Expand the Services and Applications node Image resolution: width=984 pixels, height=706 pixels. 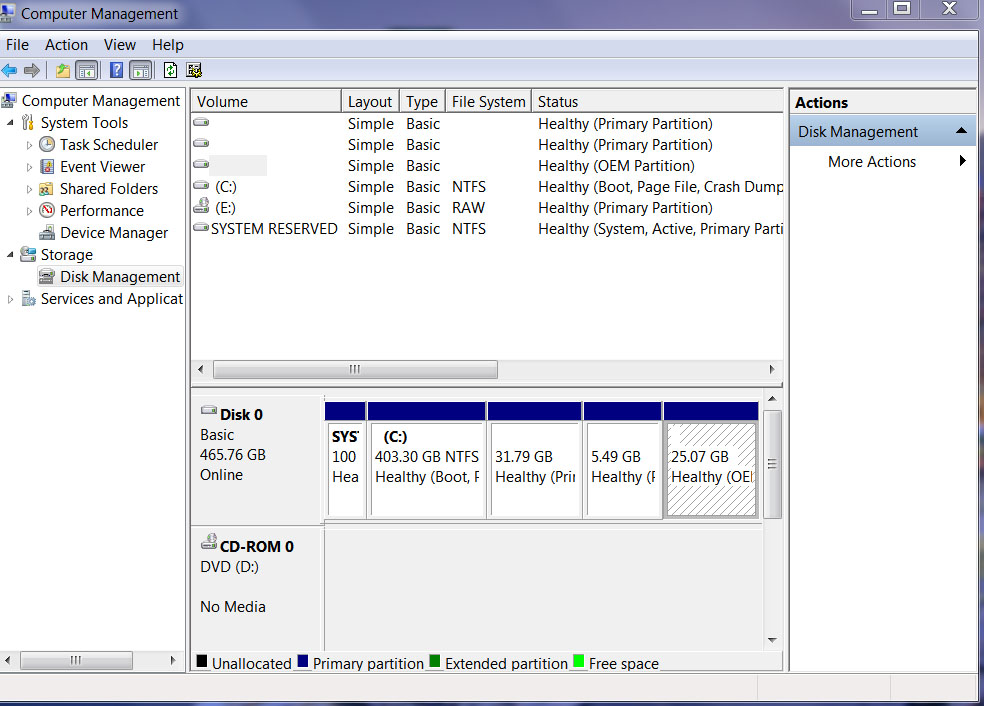(x=11, y=299)
